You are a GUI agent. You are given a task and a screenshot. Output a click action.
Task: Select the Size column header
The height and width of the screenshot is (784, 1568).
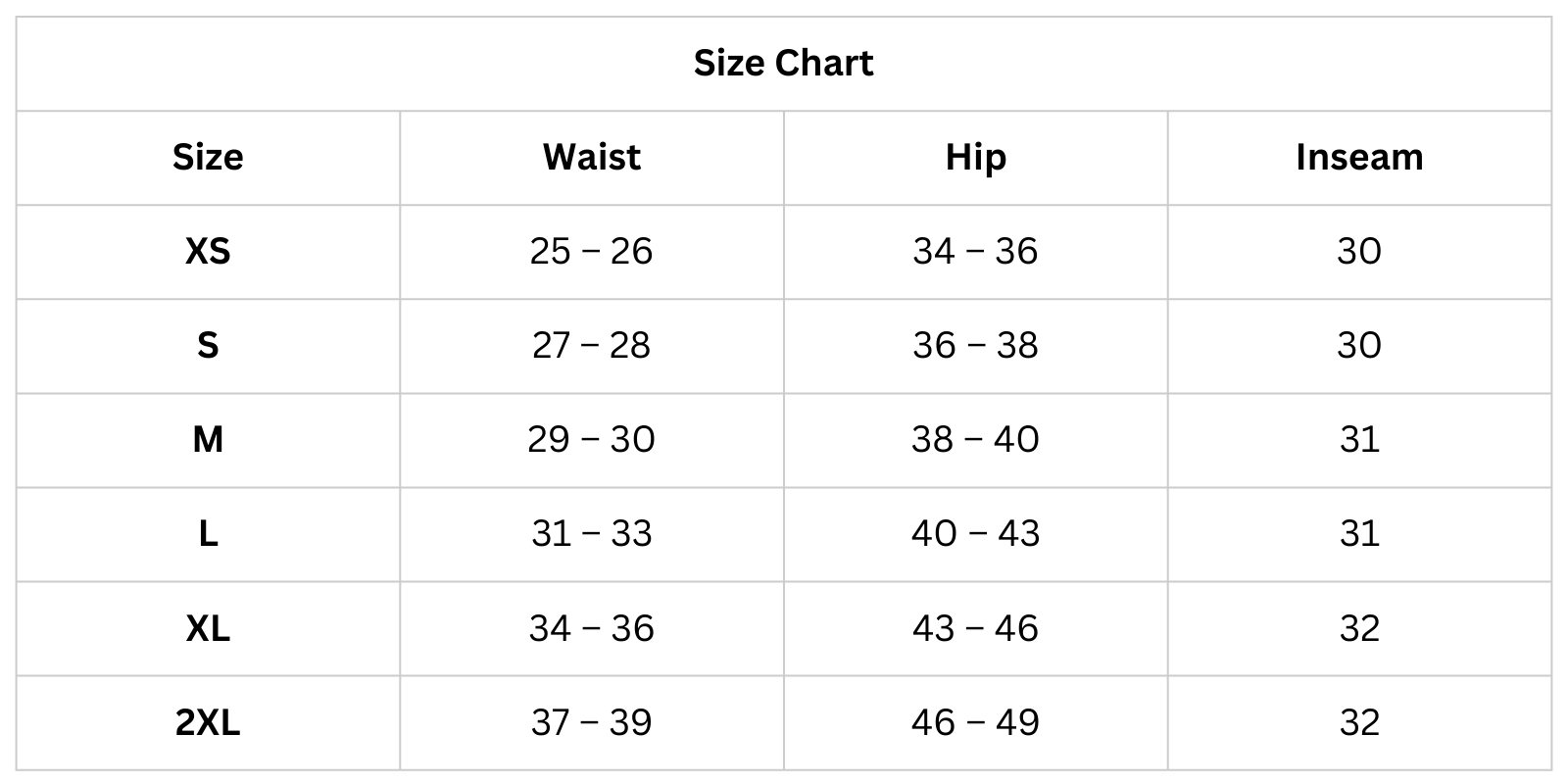point(208,158)
